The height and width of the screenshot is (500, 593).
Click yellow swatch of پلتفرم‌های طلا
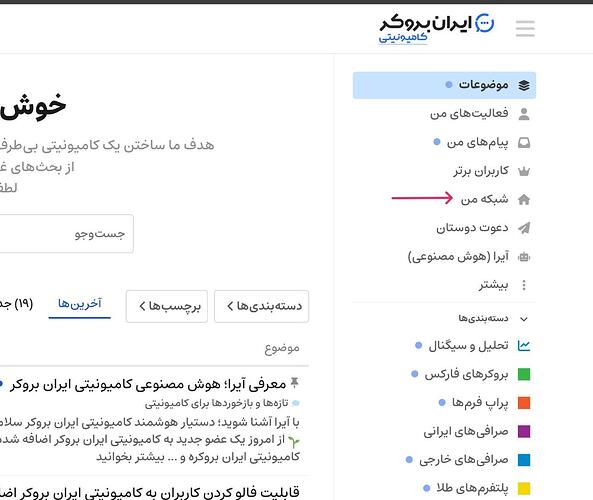524,488
